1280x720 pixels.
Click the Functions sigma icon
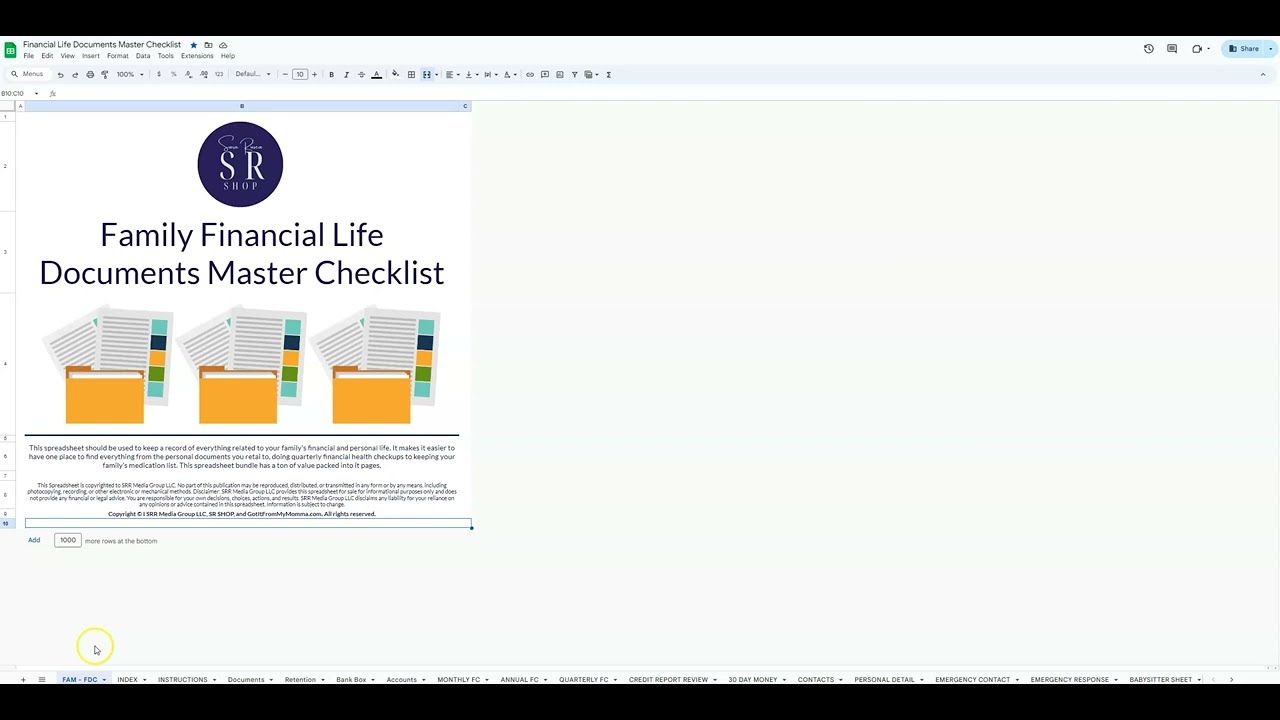click(x=608, y=75)
